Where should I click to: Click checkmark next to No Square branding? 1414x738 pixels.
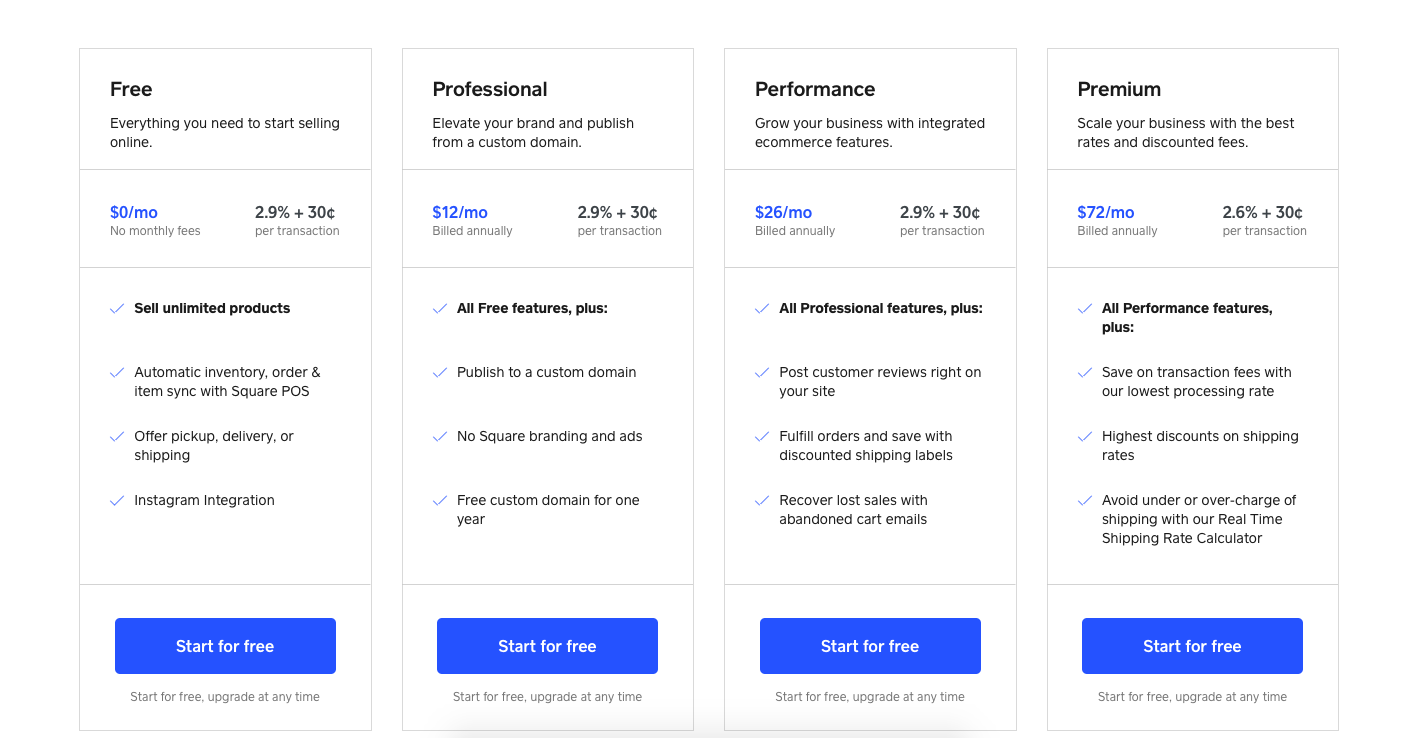440,437
